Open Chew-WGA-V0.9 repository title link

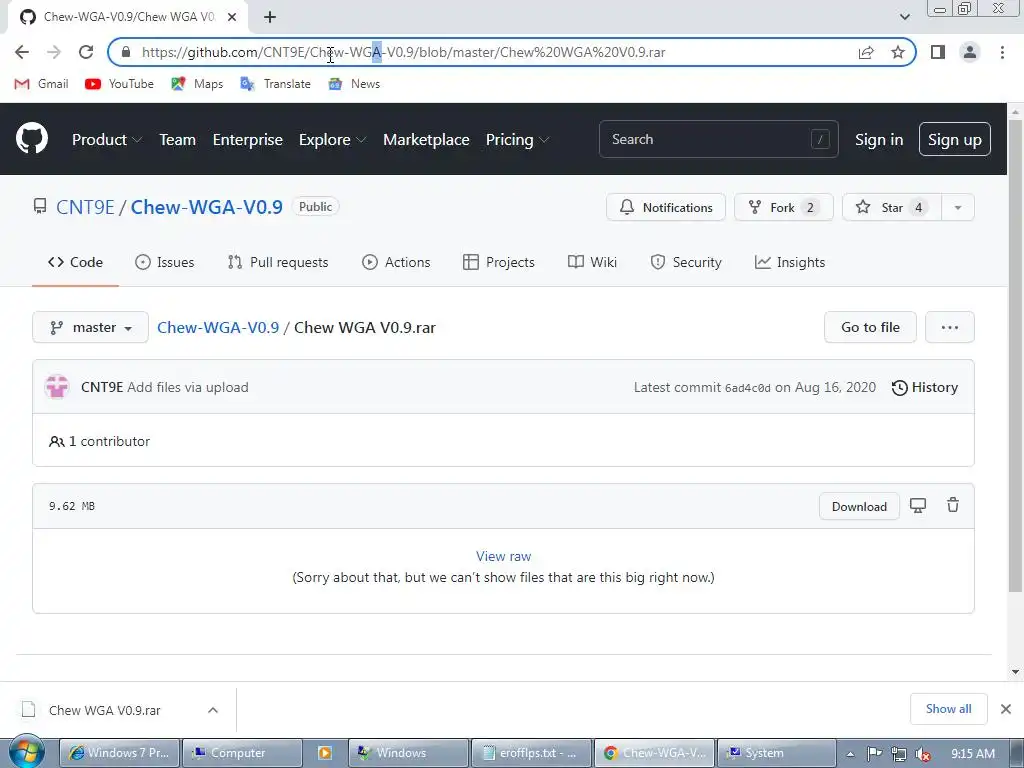click(206, 207)
